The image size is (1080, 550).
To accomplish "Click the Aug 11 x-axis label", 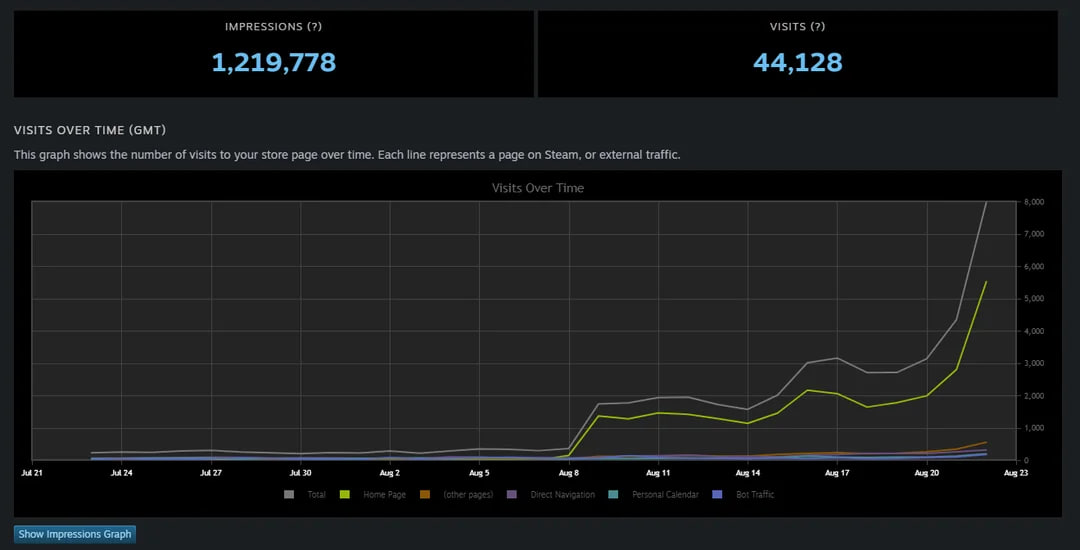I will click(x=658, y=473).
